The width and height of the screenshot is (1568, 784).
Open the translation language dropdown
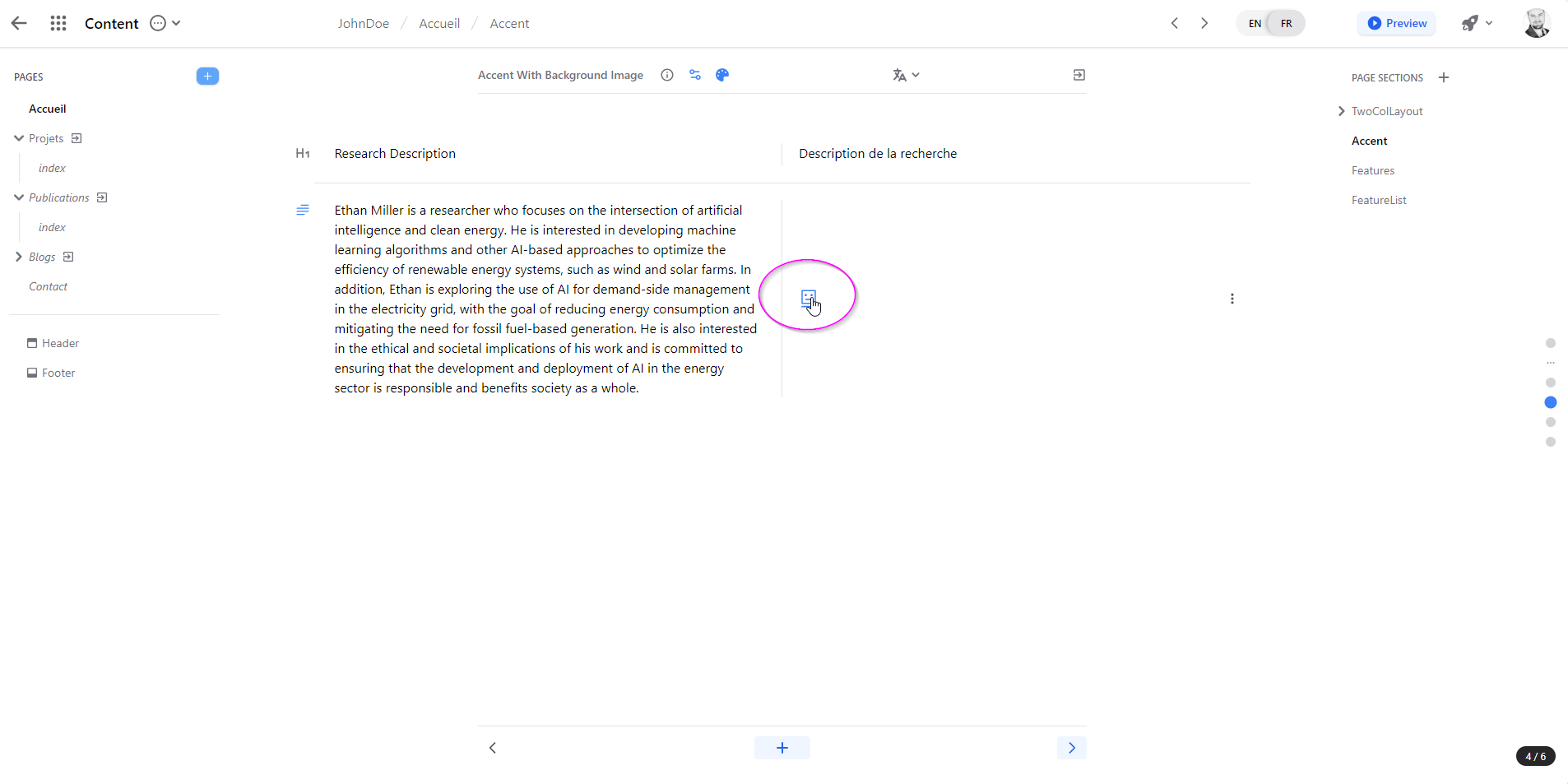(906, 75)
